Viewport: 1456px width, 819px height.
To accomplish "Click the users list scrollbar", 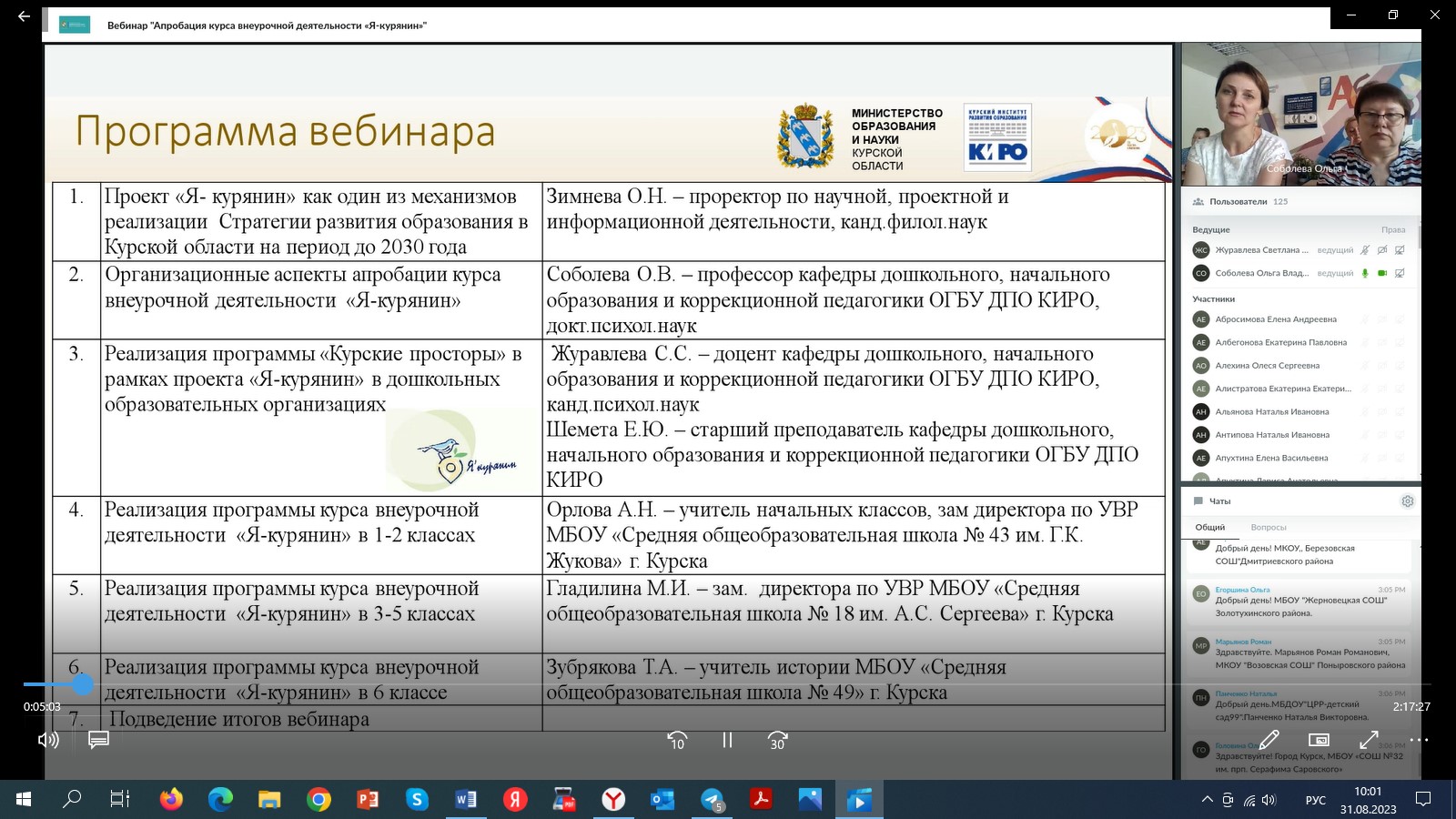I will [1419, 237].
